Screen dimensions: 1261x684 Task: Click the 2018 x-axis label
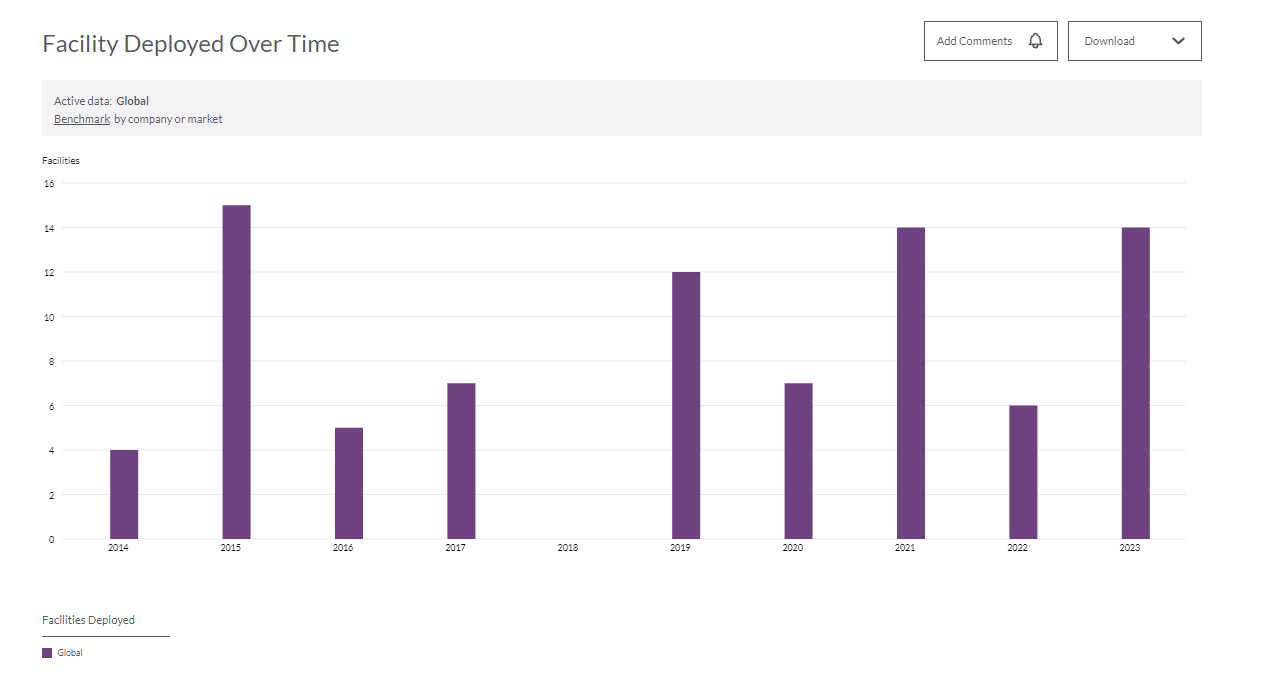click(568, 548)
